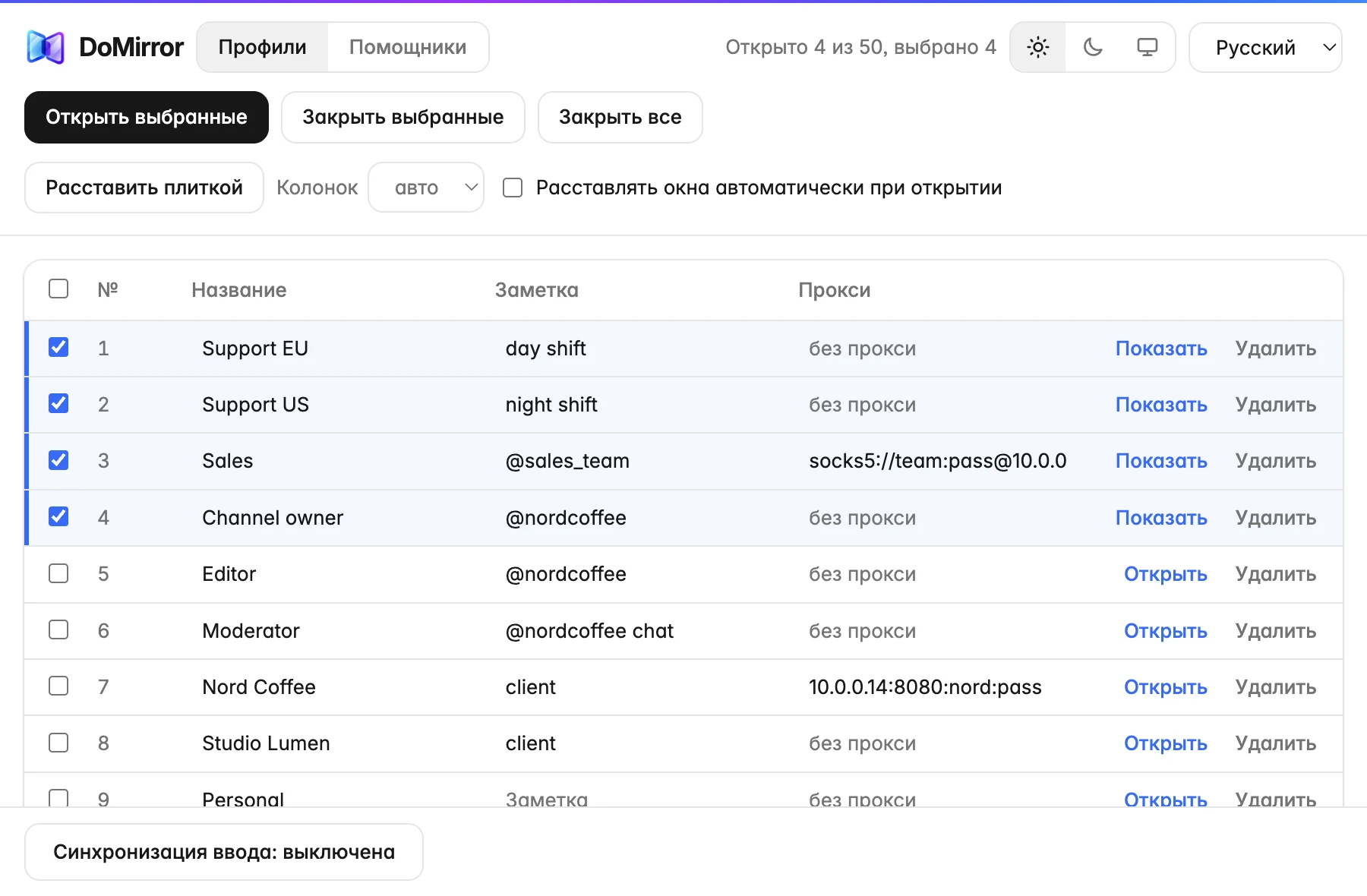Uncheck the Sales row checkbox
1367x896 pixels.
58,460
